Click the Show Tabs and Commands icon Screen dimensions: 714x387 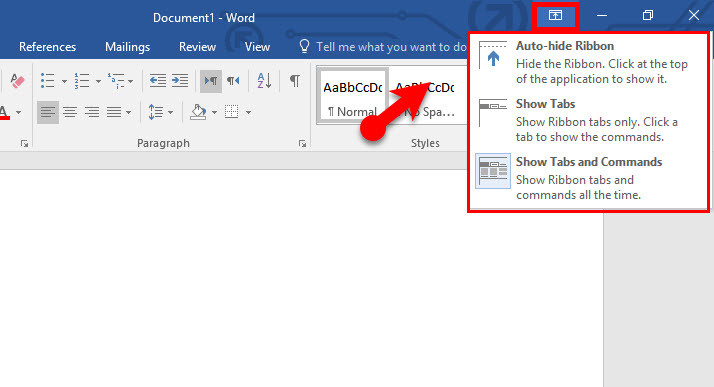pyautogui.click(x=493, y=171)
